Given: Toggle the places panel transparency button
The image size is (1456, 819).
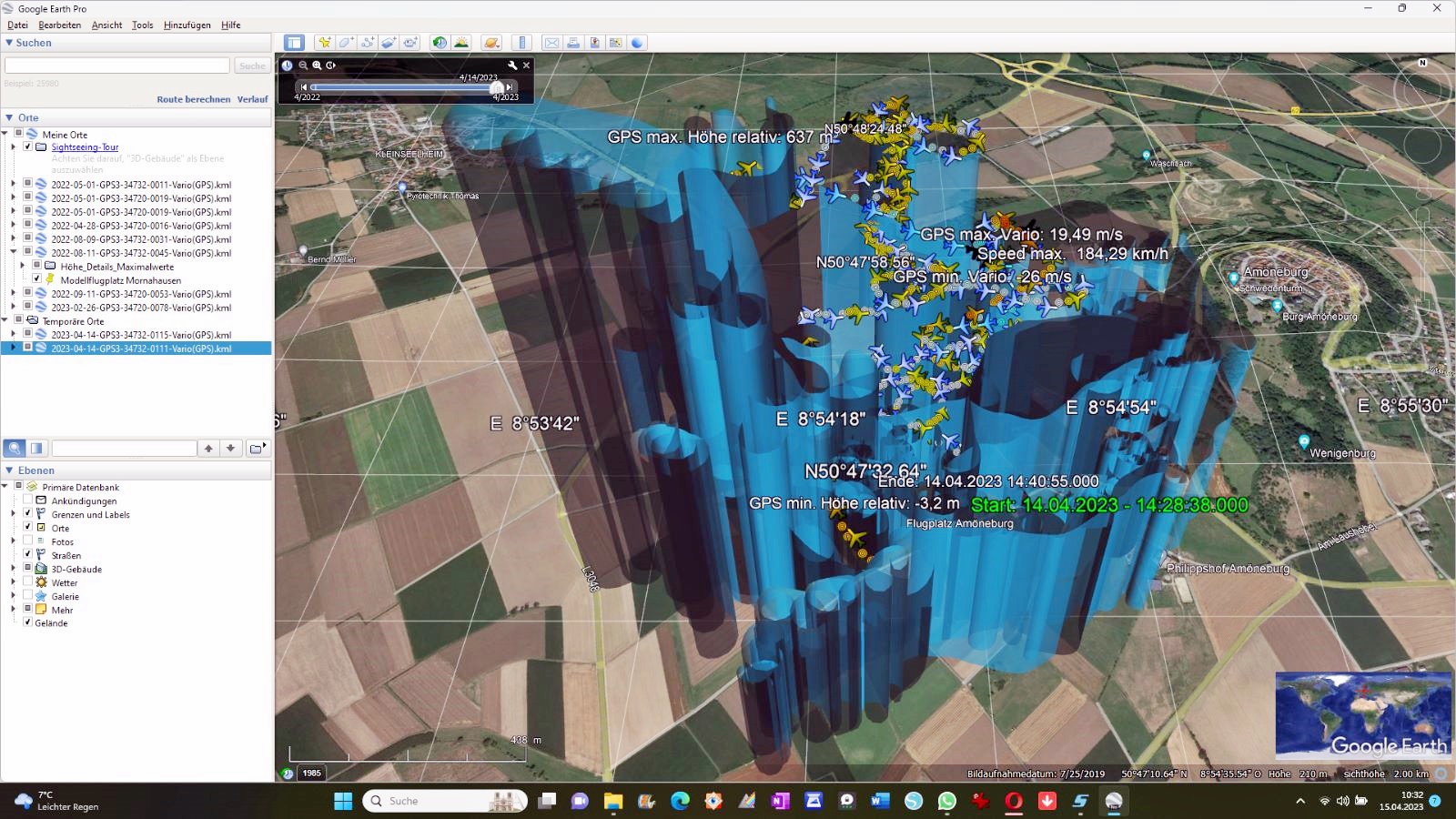Looking at the screenshot, I should (x=36, y=448).
